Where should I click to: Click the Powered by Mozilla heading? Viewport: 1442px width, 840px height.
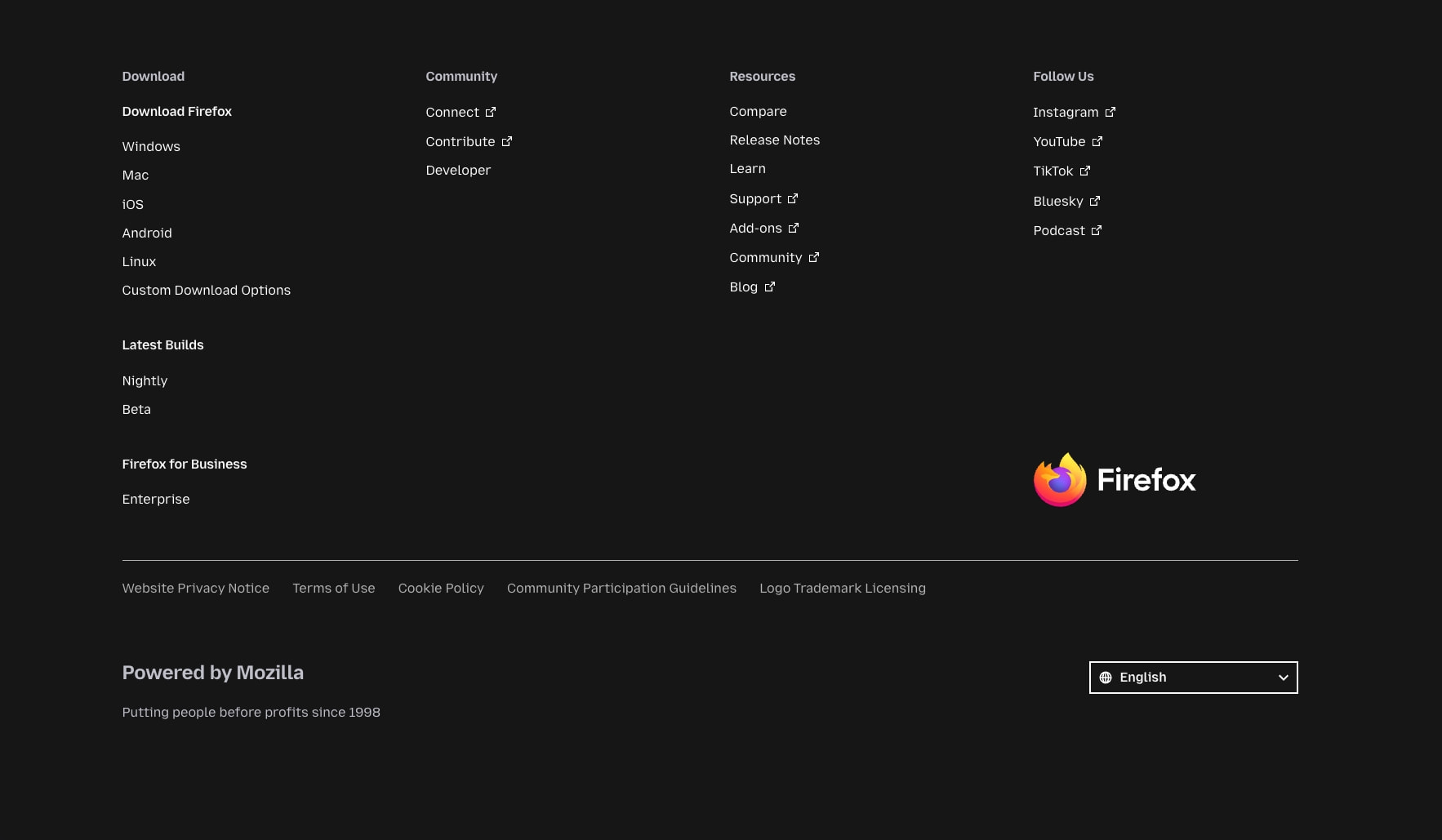point(213,673)
